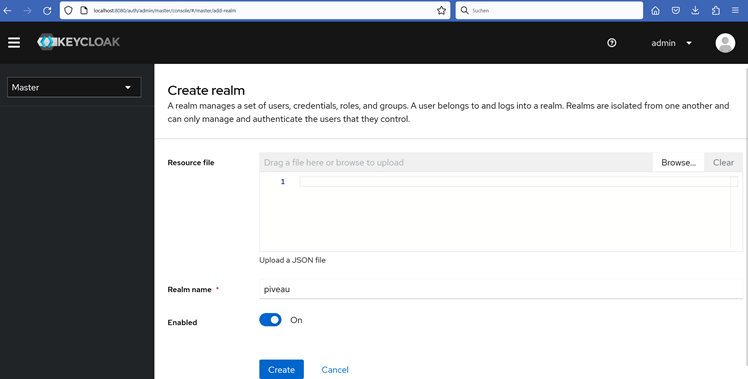Click the browser forward arrow
The width and height of the screenshot is (748, 379).
(27, 11)
